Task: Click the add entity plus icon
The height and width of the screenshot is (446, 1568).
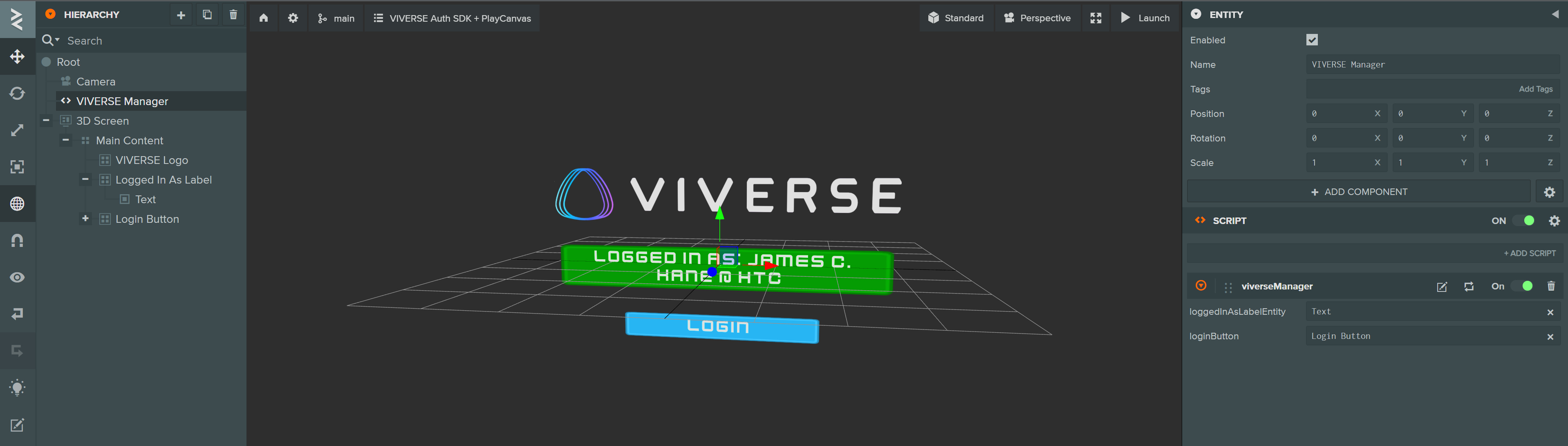Action: pyautogui.click(x=181, y=15)
